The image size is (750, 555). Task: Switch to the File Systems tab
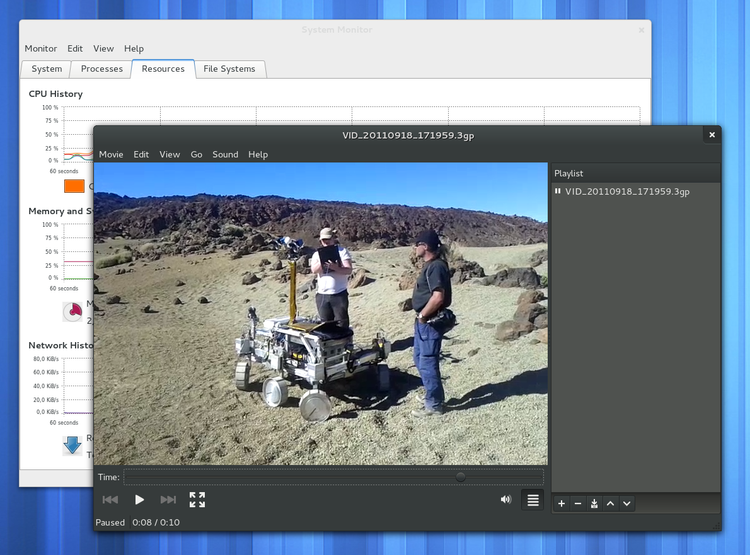(x=229, y=69)
